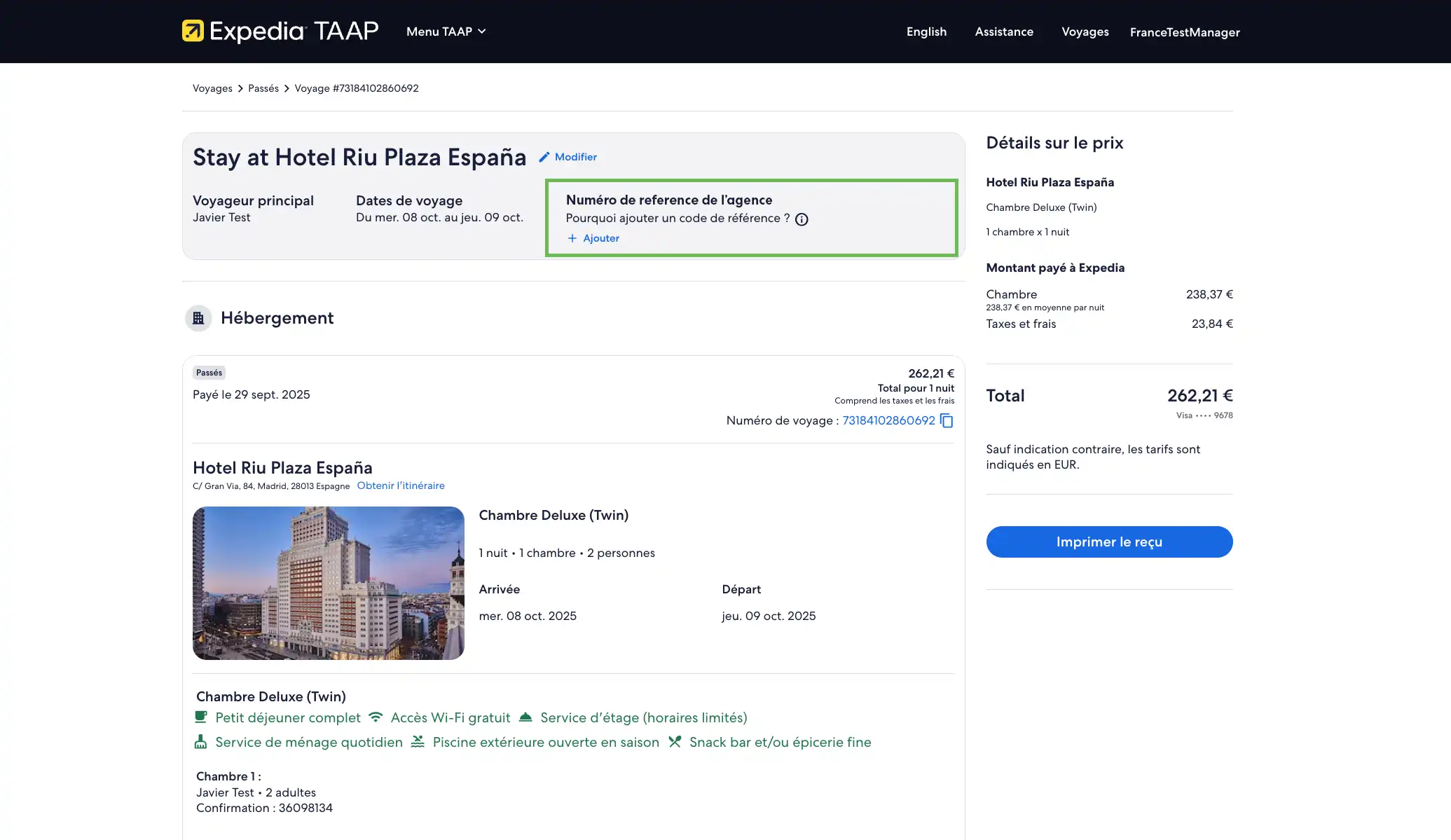Click Petit déjeuner complet amenity text
Image resolution: width=1451 pixels, height=840 pixels.
(x=288, y=717)
